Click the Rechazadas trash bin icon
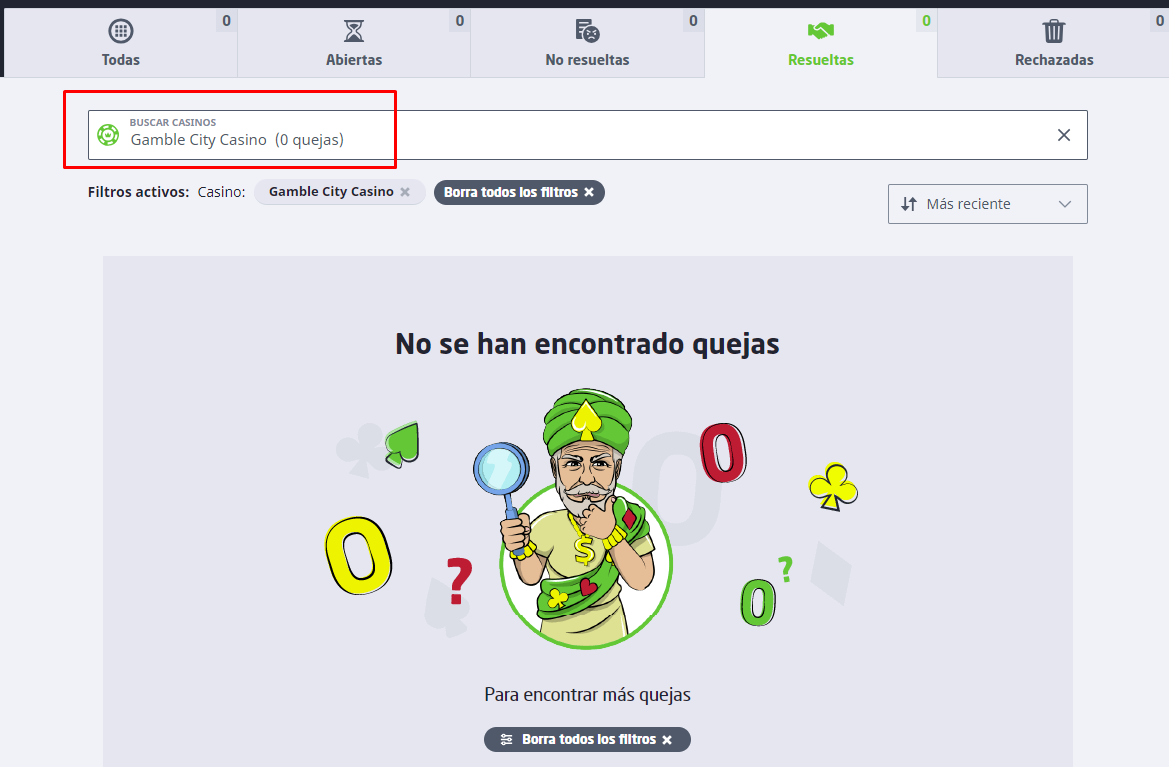This screenshot has width=1169, height=767. coord(1054,31)
